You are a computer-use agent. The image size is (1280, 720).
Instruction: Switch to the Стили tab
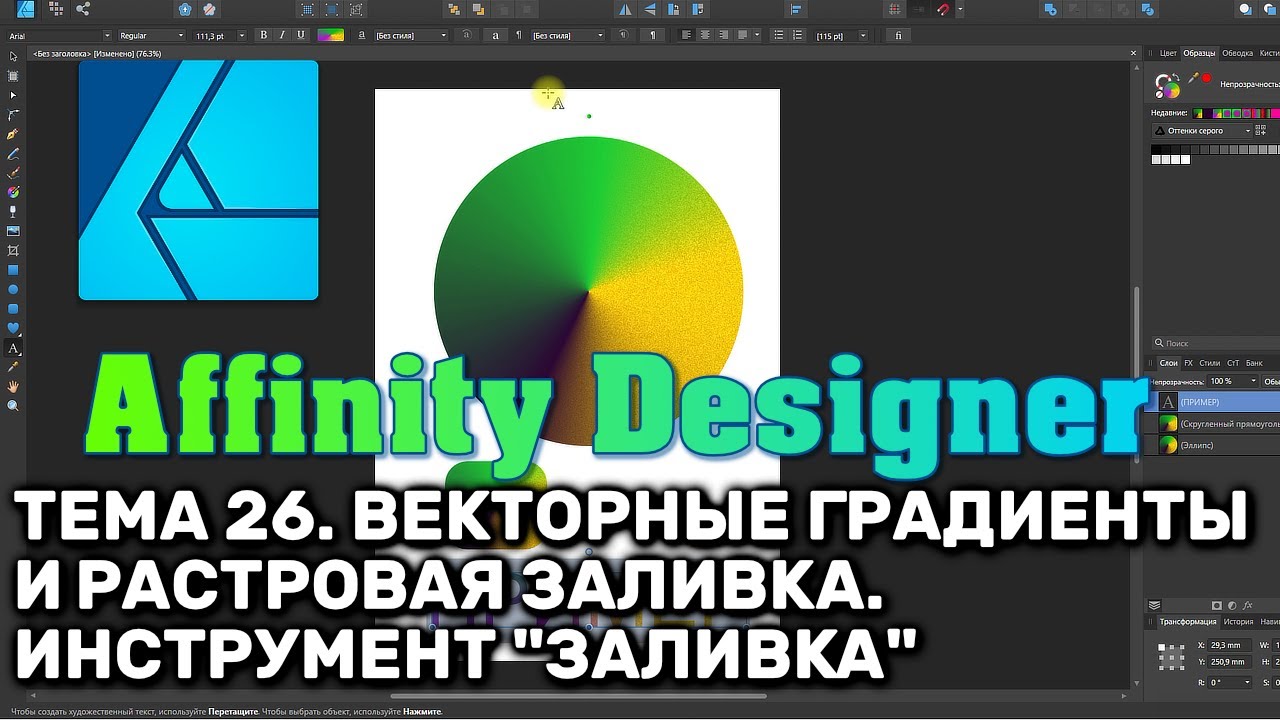pos(1209,363)
